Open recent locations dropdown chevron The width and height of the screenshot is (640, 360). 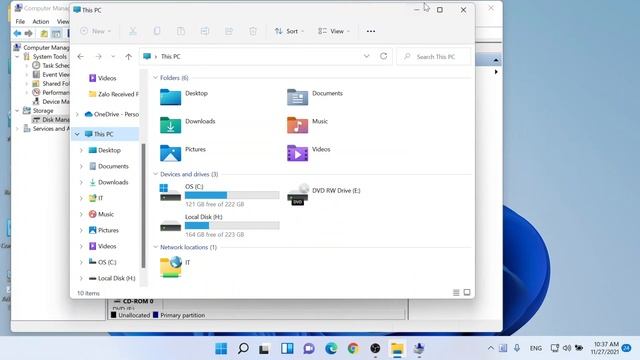point(113,57)
